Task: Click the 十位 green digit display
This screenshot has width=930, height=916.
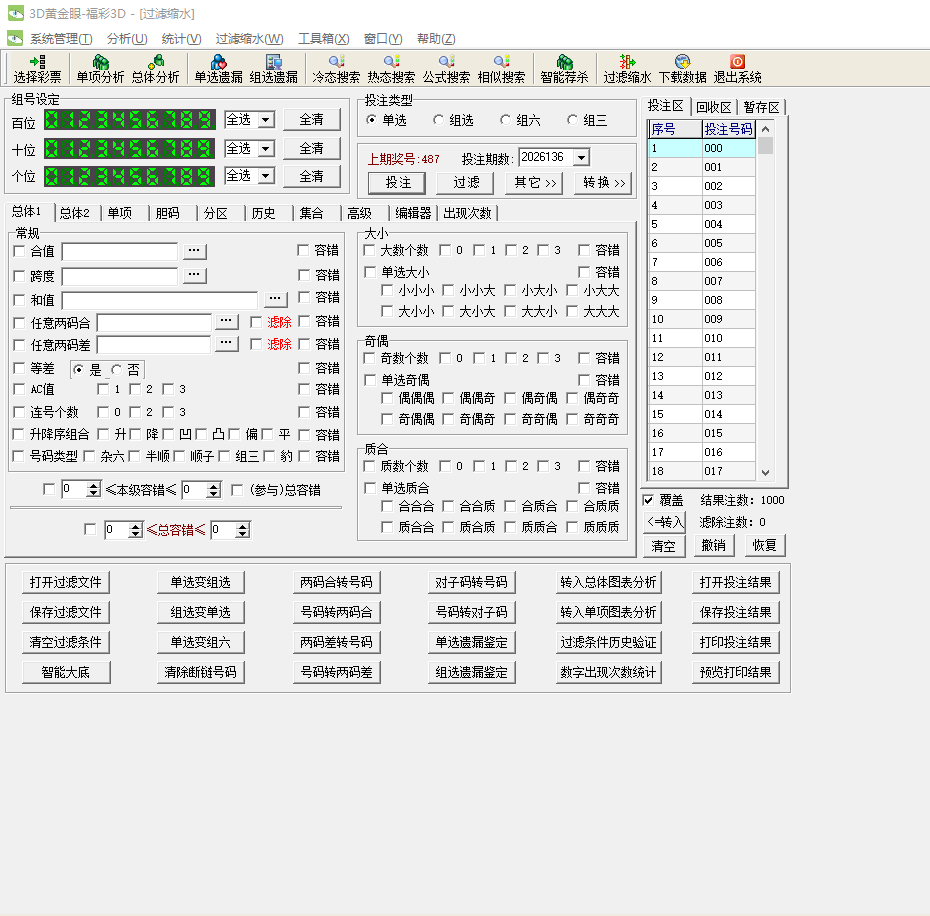Action: tap(129, 148)
